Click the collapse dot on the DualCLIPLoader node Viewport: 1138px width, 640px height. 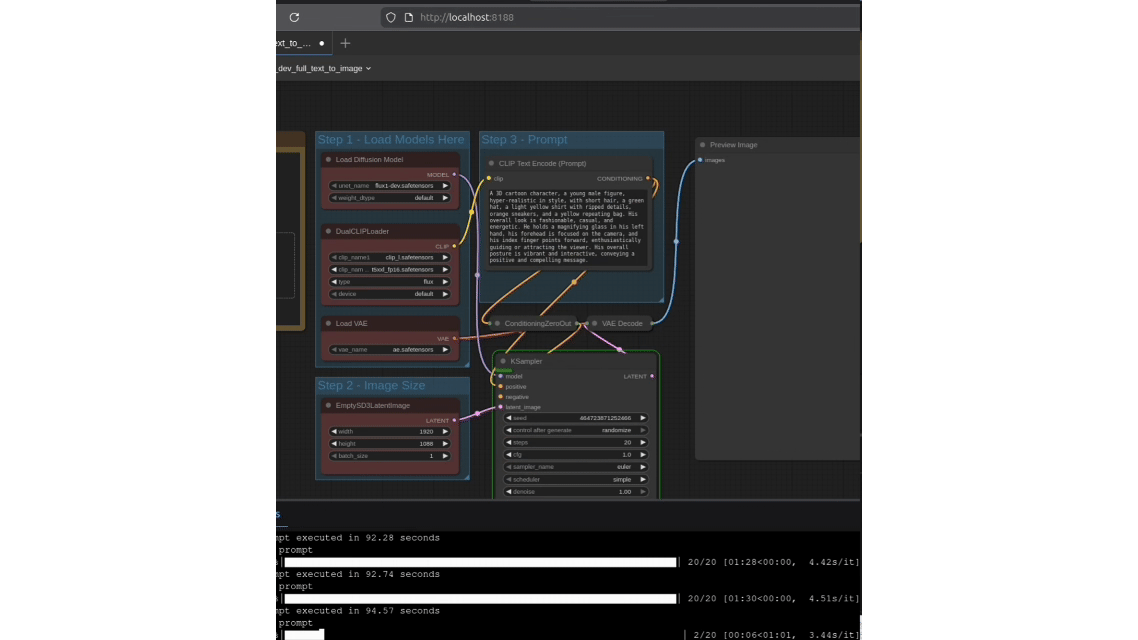(x=328, y=231)
